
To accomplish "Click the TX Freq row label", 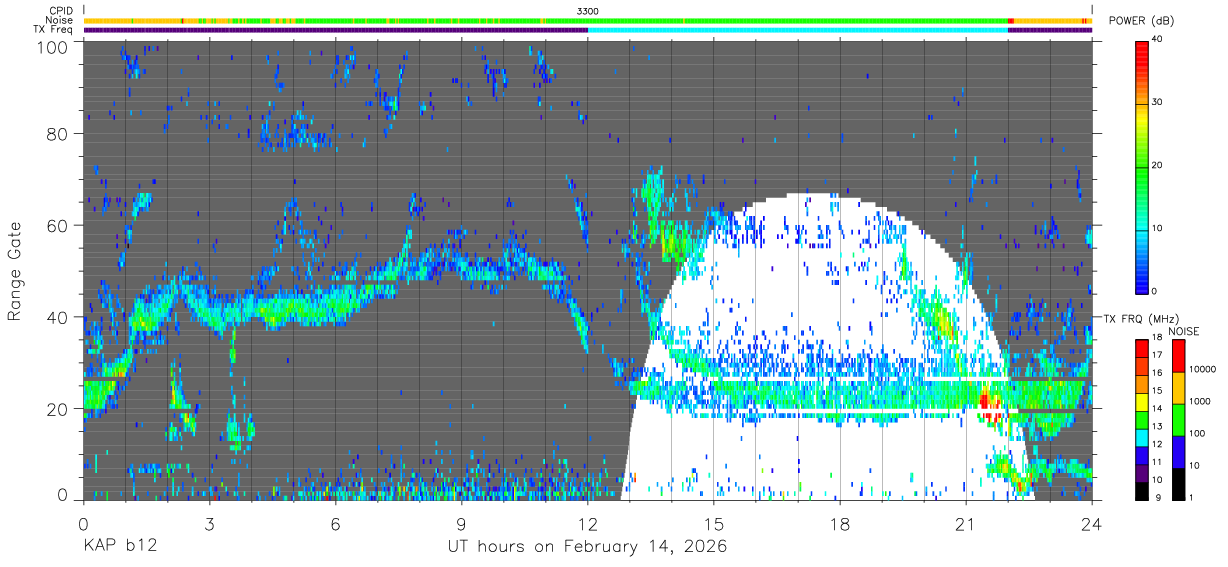I will 54,30.
